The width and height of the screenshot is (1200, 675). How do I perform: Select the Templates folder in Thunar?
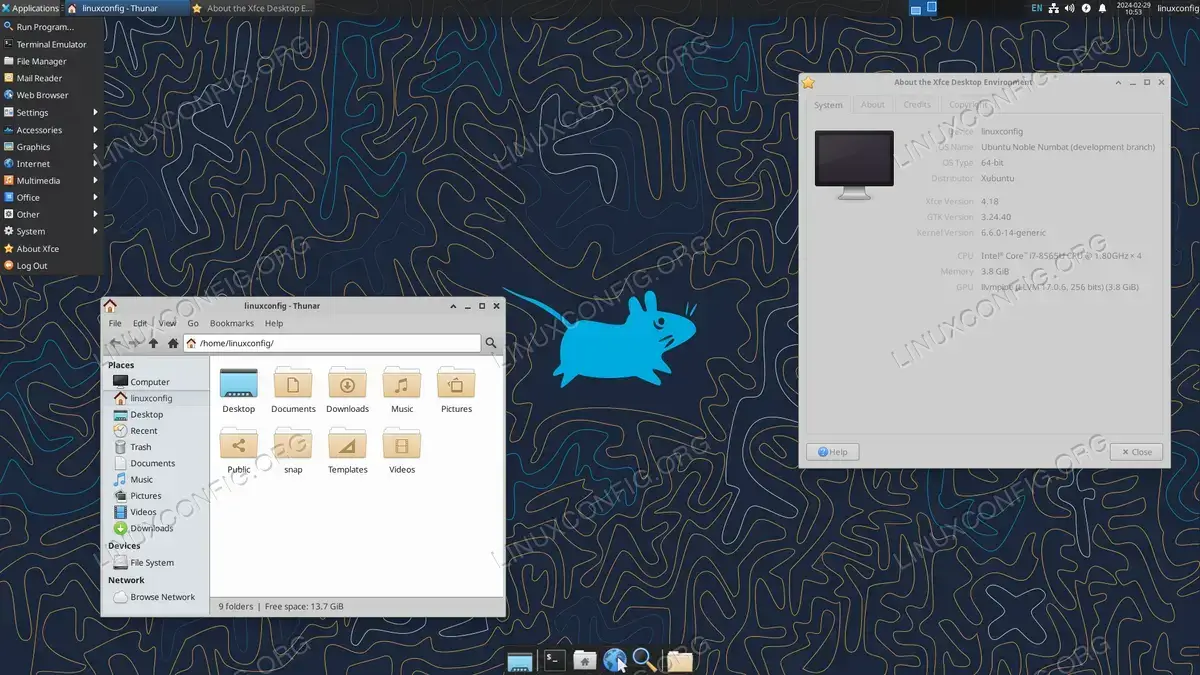[x=347, y=452]
